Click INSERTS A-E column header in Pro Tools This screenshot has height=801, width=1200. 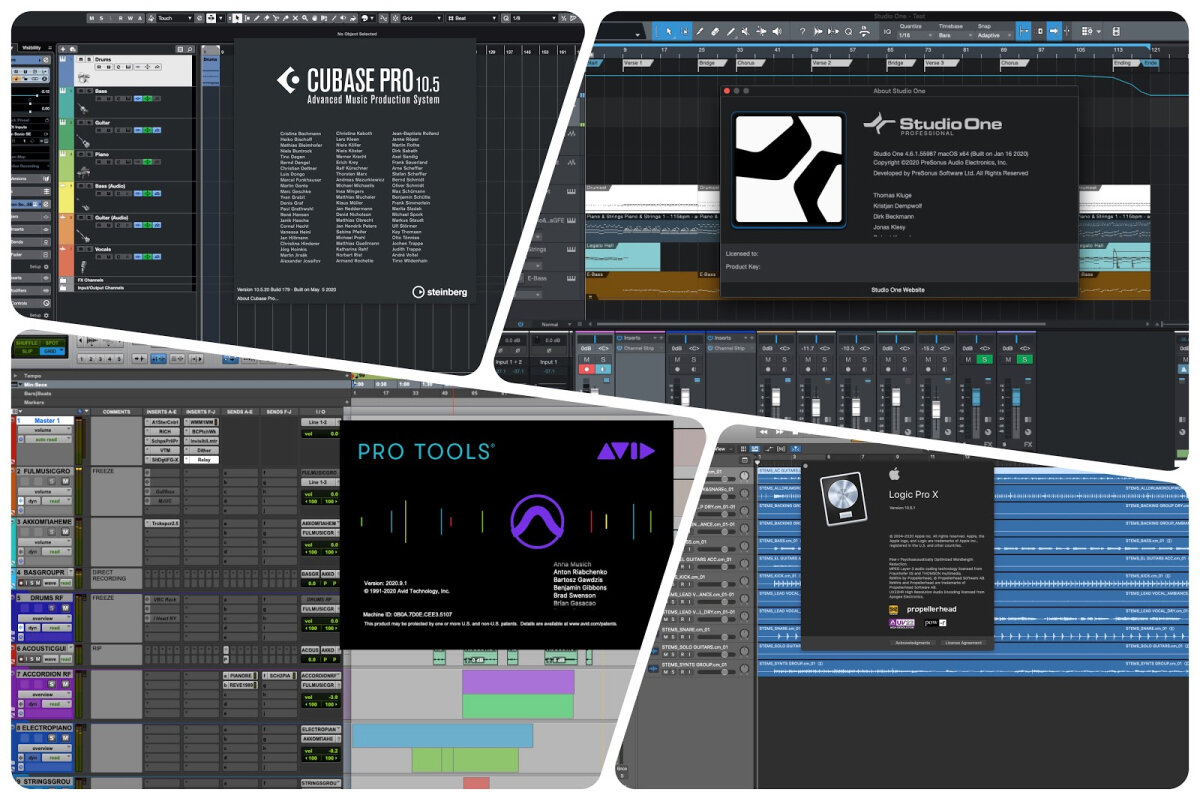click(161, 412)
